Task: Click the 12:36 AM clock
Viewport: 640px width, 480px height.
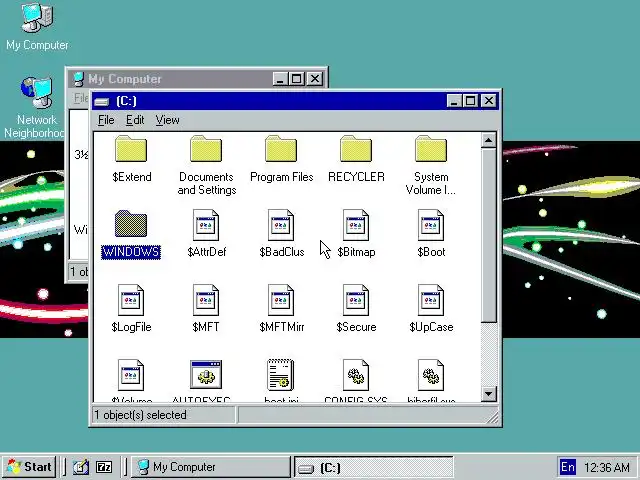Action: click(x=607, y=467)
